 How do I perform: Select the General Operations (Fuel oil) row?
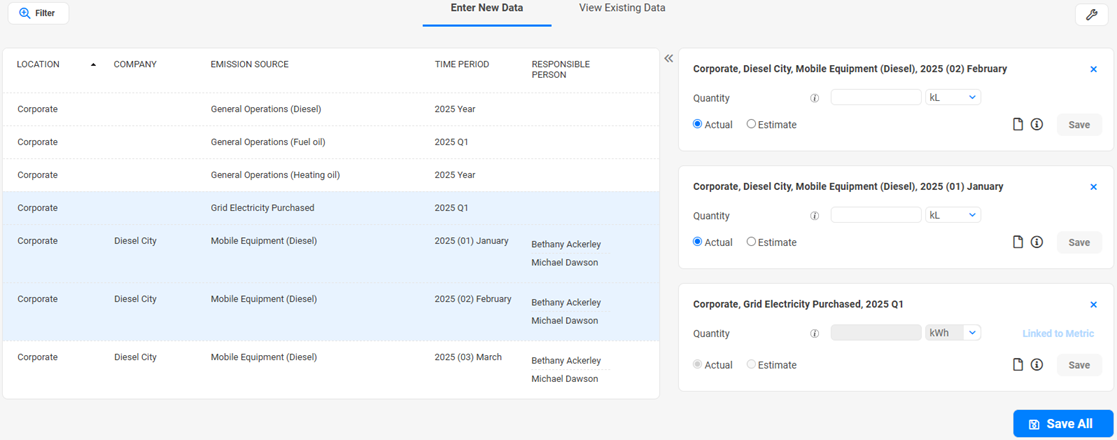pyautogui.click(x=331, y=142)
